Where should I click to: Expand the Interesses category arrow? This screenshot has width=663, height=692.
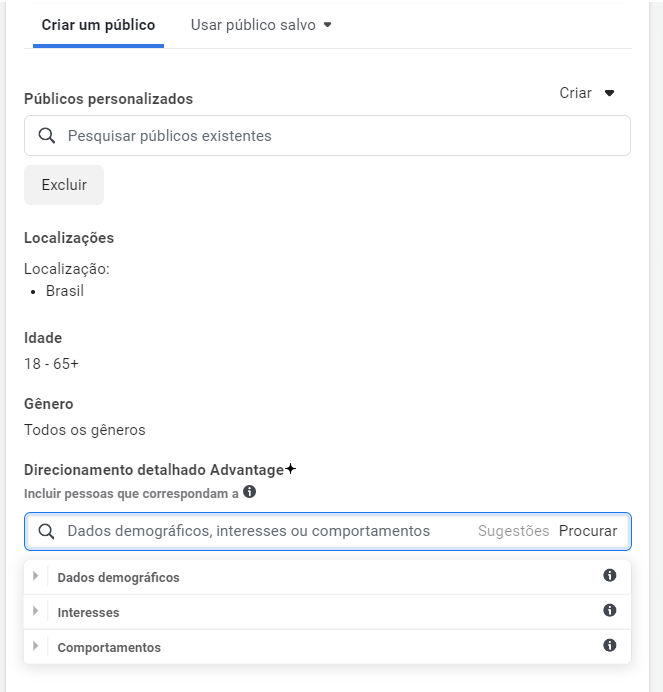coord(36,611)
